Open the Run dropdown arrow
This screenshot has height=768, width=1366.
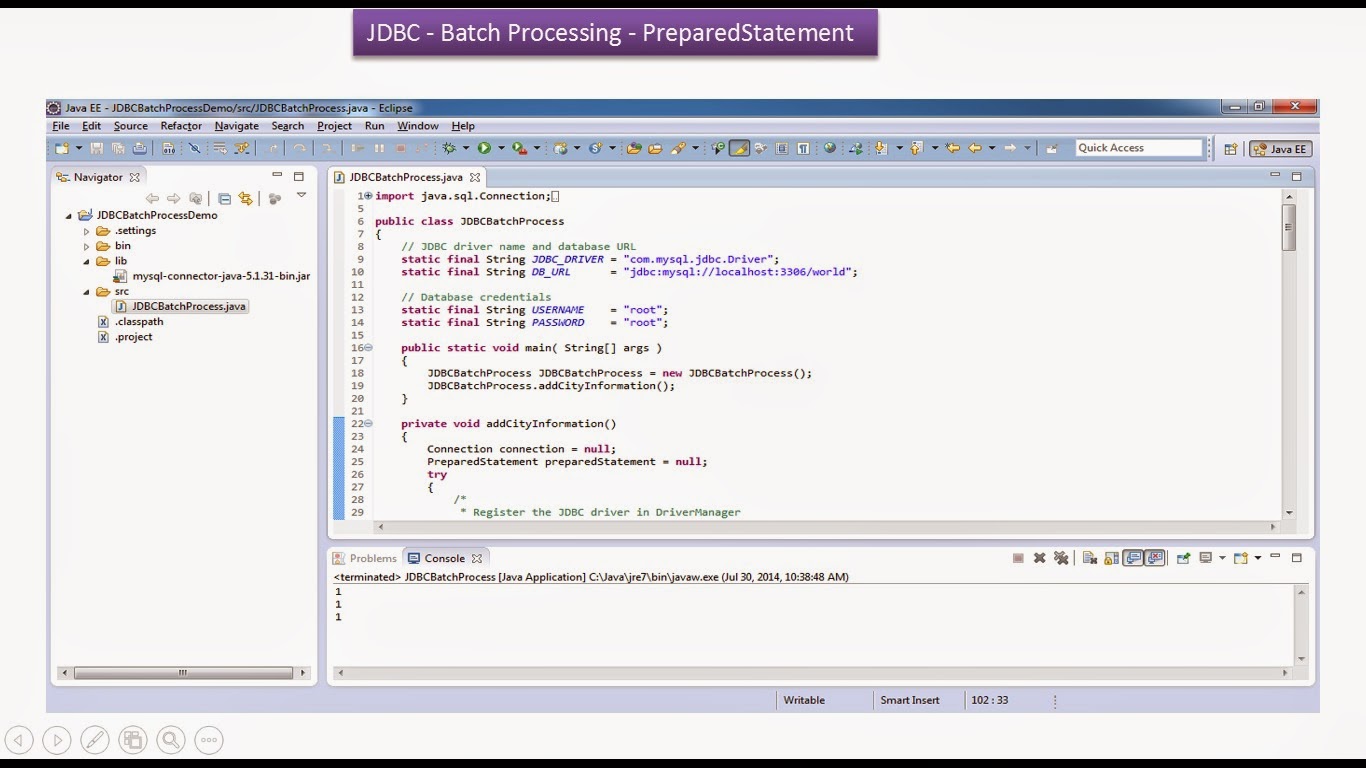pyautogui.click(x=501, y=148)
